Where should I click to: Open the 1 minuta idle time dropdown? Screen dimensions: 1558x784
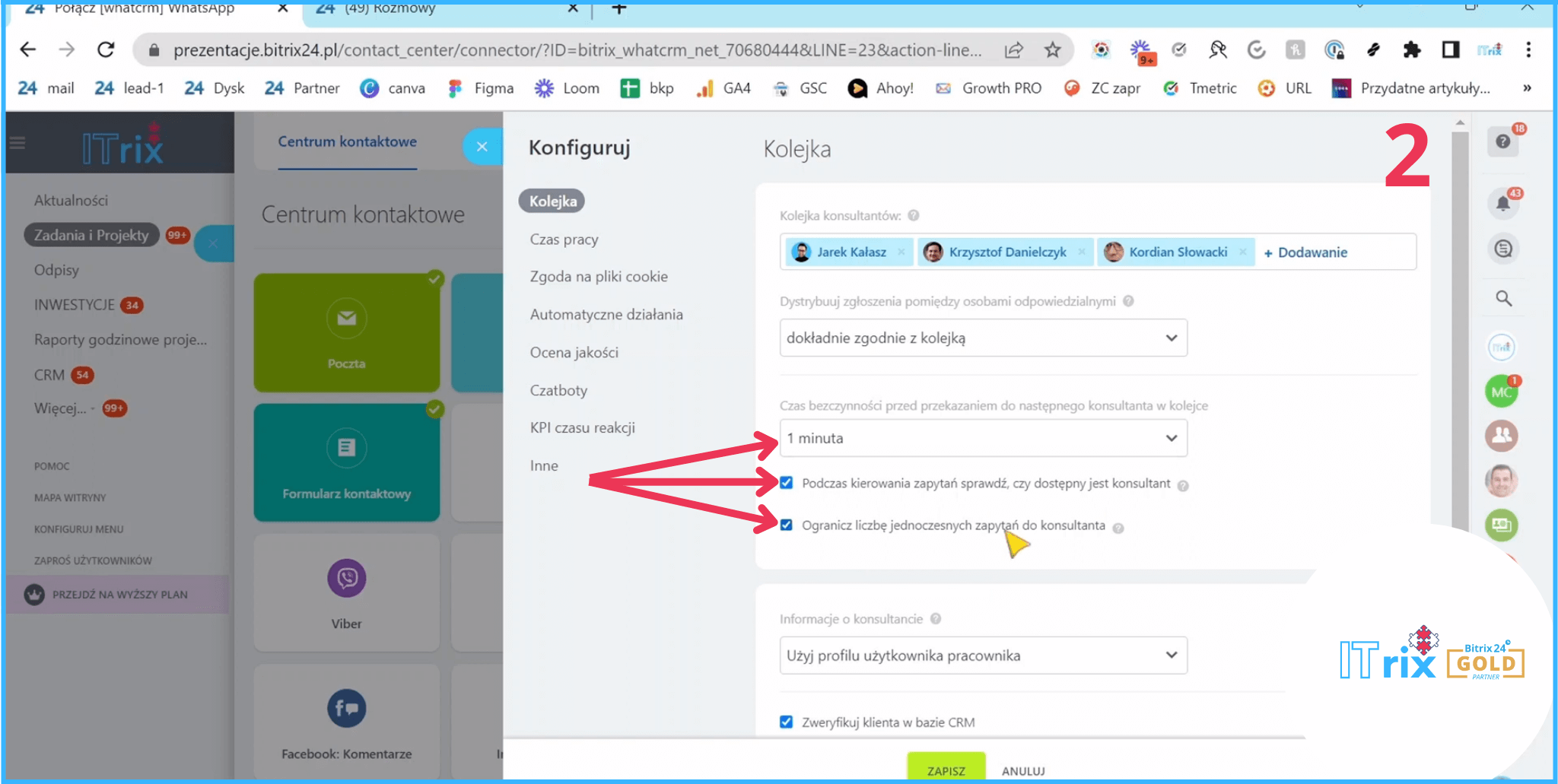[983, 438]
